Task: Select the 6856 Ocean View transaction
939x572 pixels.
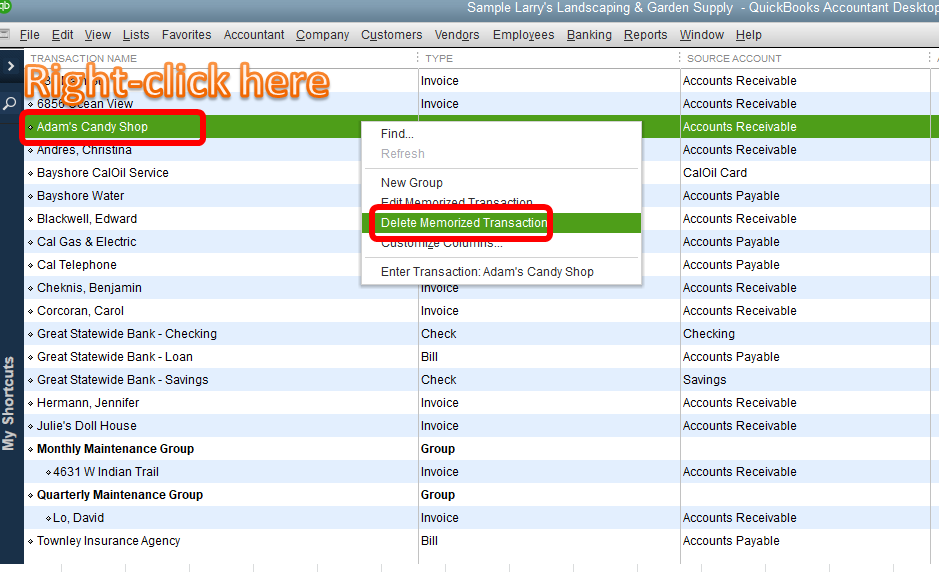Action: pos(84,104)
